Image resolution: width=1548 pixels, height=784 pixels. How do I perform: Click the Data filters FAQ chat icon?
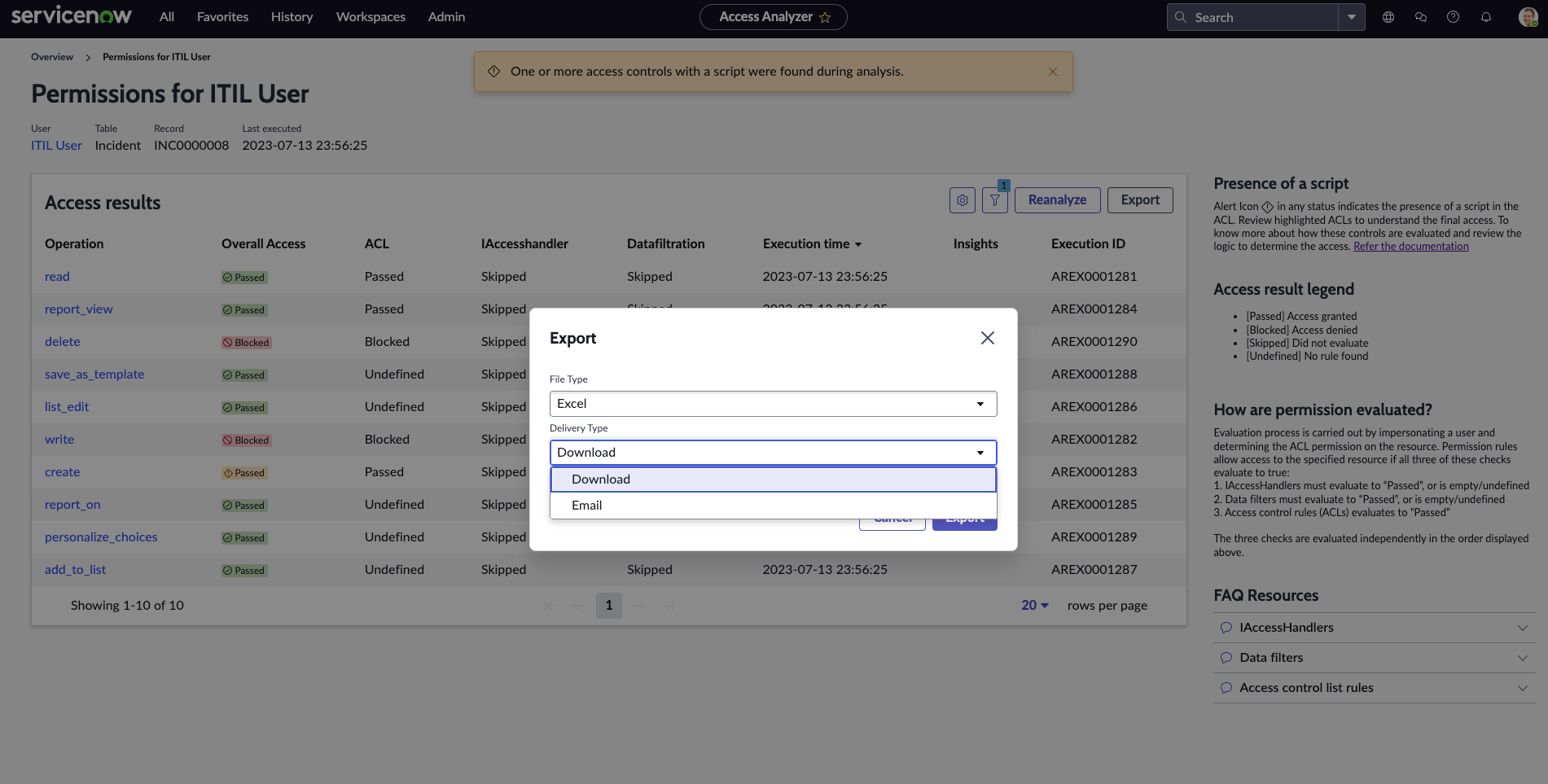(x=1226, y=658)
